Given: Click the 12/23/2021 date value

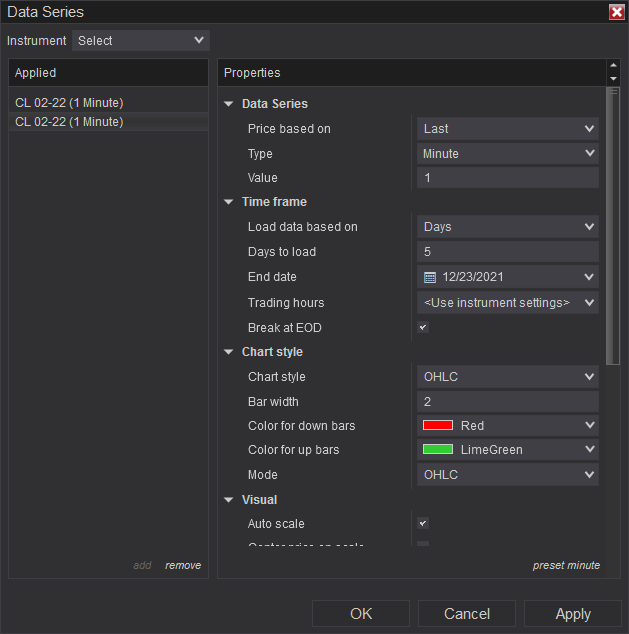Looking at the screenshot, I should coord(473,277).
